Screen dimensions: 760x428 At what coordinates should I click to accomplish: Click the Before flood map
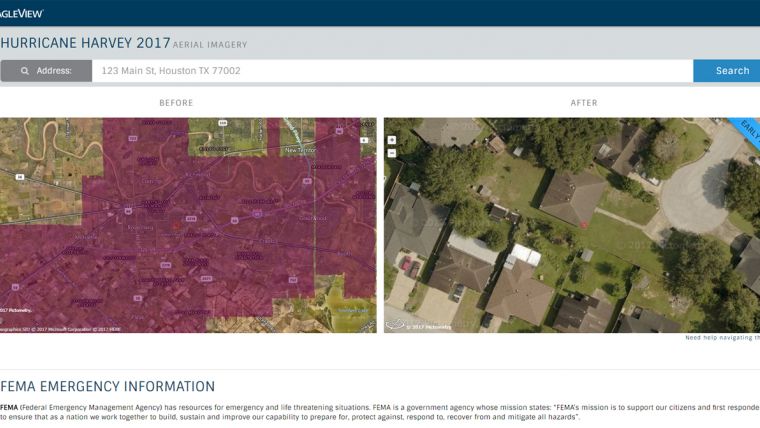(x=188, y=225)
